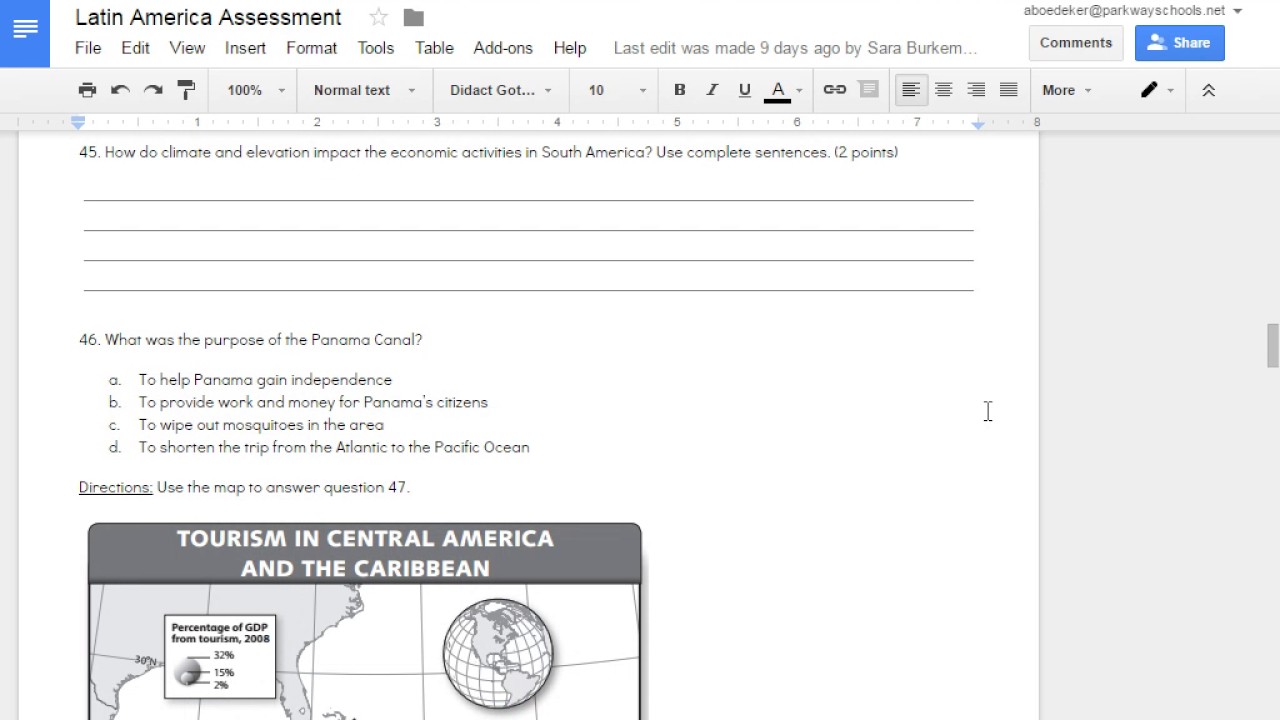Open the Normal text style dropdown
1280x720 pixels.
(364, 90)
